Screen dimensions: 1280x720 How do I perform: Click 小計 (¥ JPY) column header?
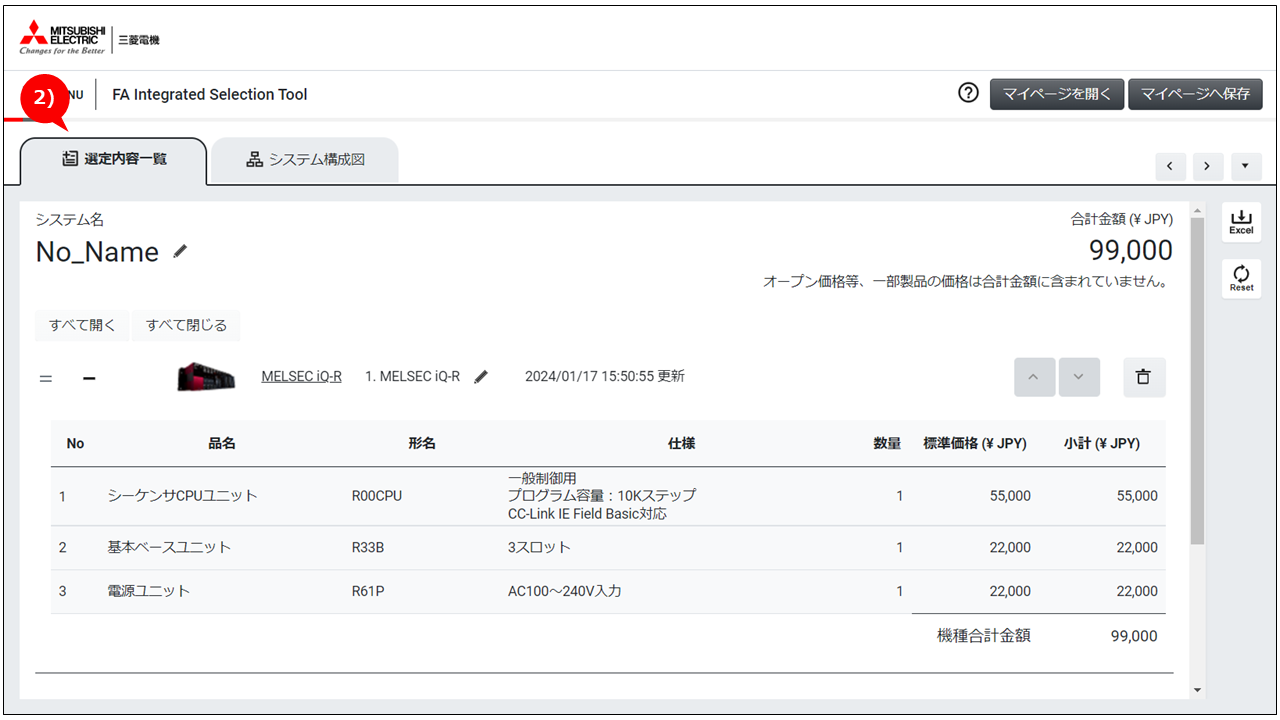[x=1102, y=444]
